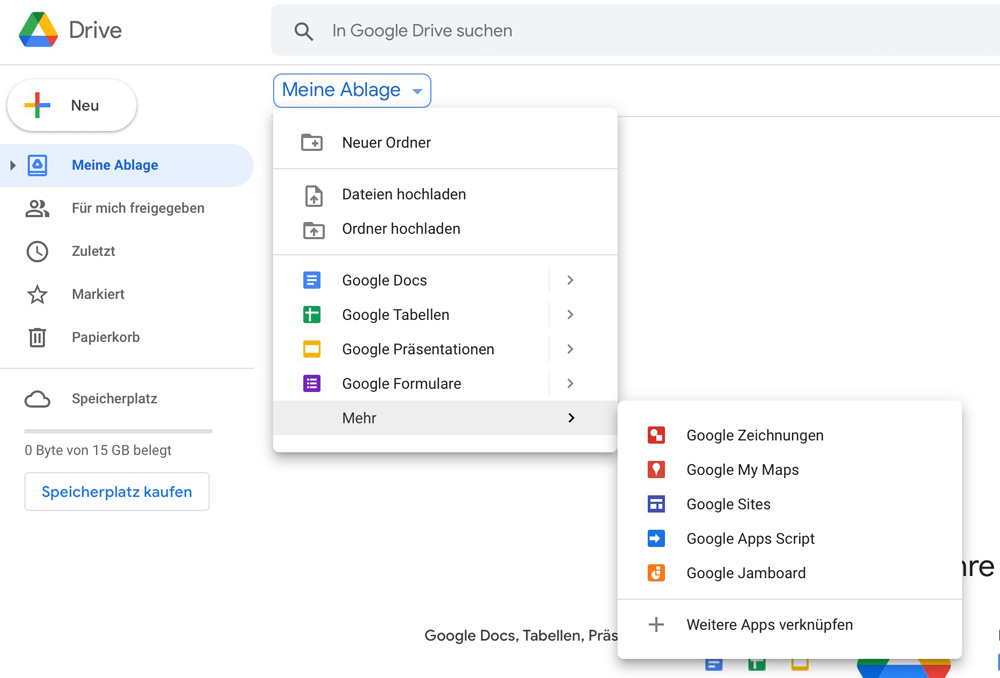Open Markiert in the sidebar

point(126,294)
